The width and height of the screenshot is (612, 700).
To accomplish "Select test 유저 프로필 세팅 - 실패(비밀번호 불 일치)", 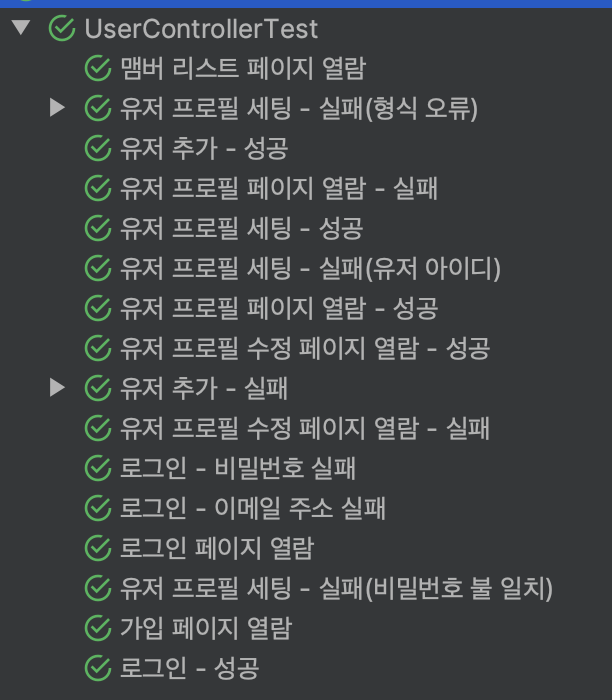I will (337, 588).
